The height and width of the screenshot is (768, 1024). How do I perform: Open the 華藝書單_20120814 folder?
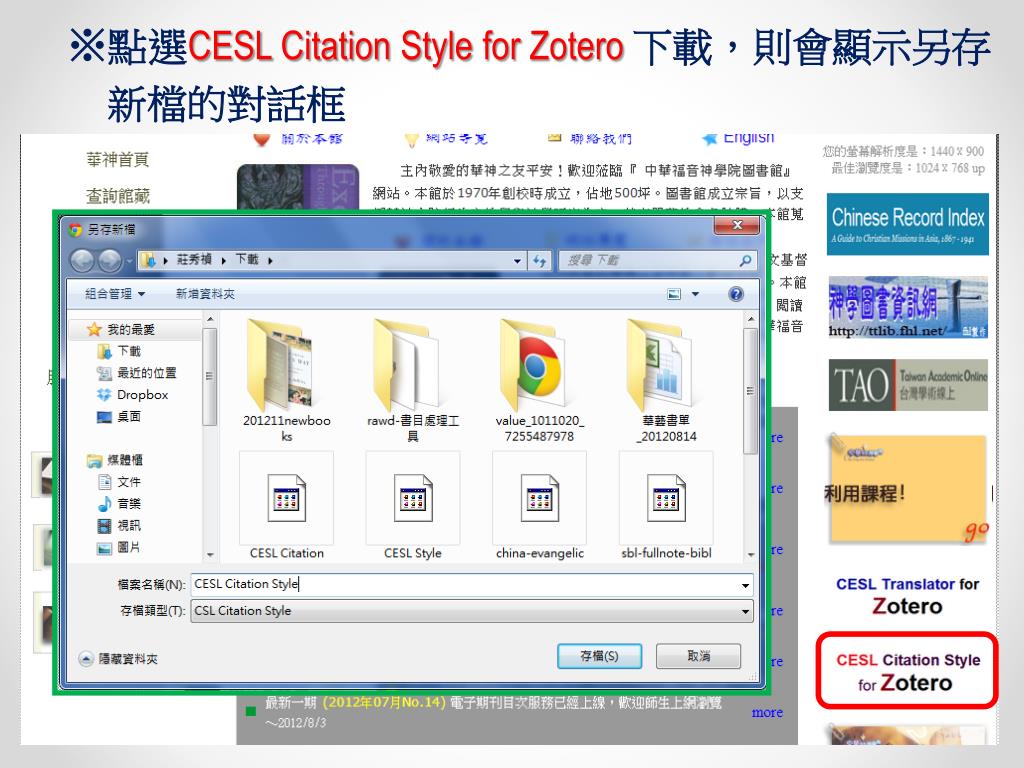point(665,381)
